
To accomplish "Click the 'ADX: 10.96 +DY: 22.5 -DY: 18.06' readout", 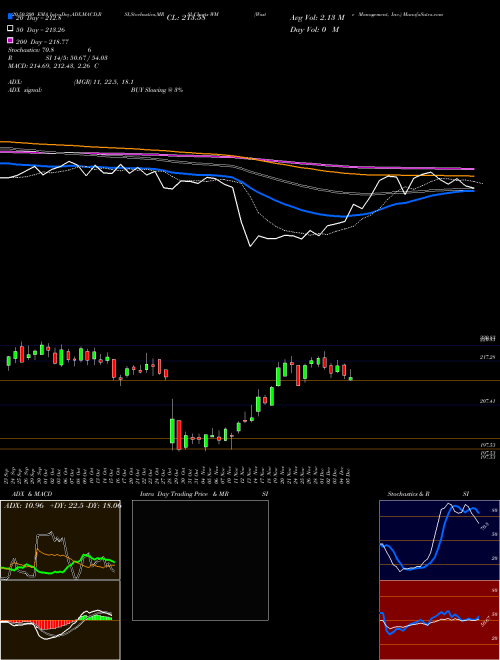I will (62, 506).
